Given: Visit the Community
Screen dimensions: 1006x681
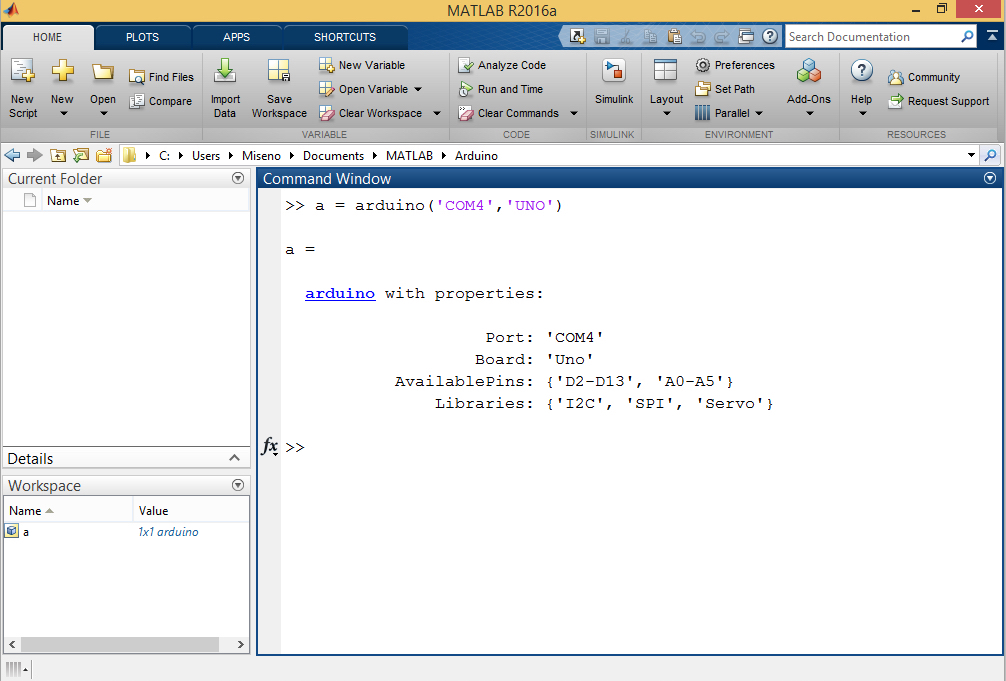Looking at the screenshot, I should 925,77.
